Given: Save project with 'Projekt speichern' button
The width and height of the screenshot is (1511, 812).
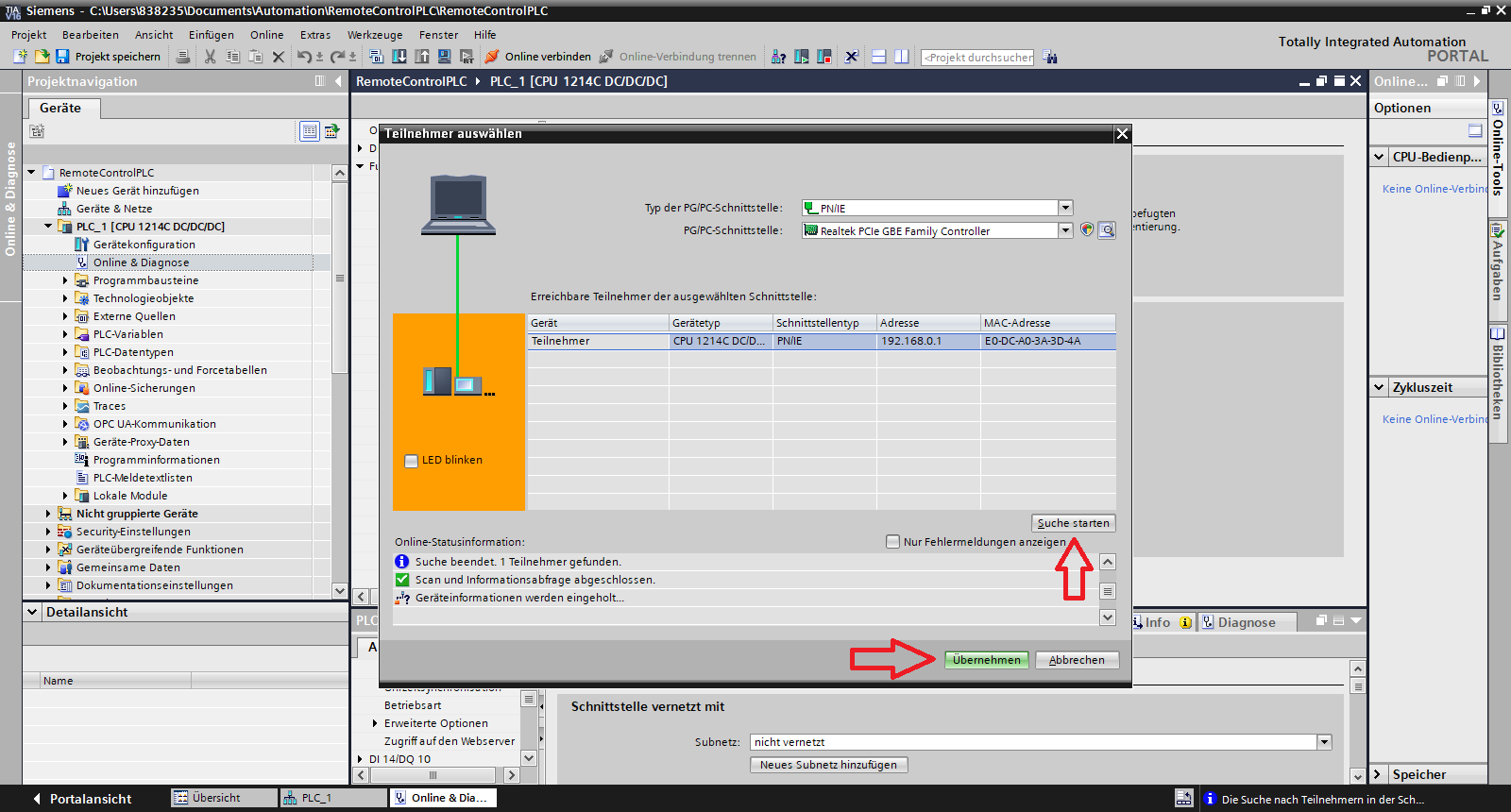Looking at the screenshot, I should 109,57.
